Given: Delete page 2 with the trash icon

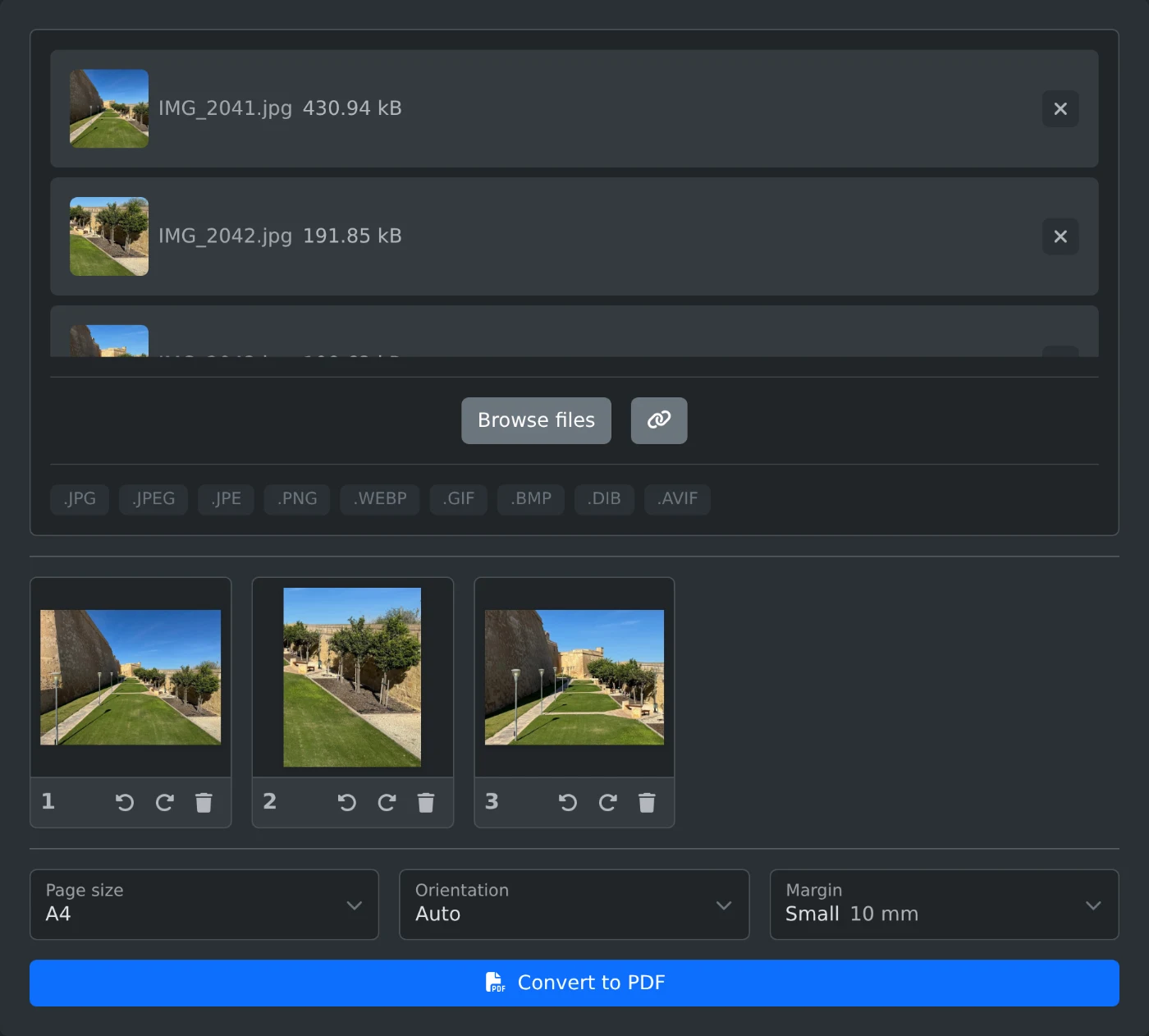Looking at the screenshot, I should 426,802.
